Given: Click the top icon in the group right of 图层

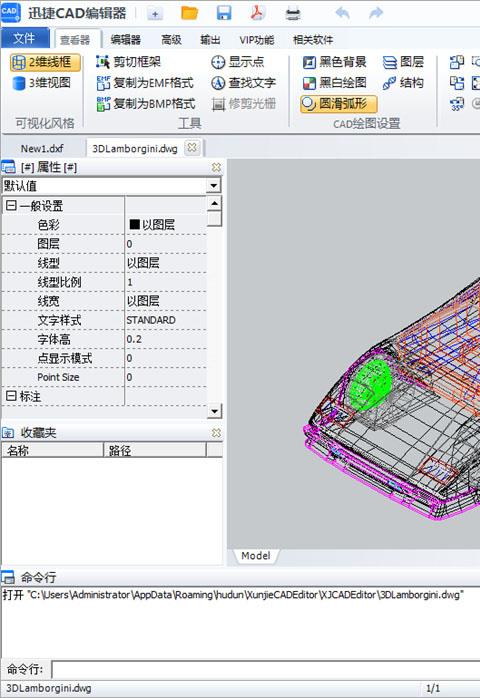Looking at the screenshot, I should tap(457, 62).
